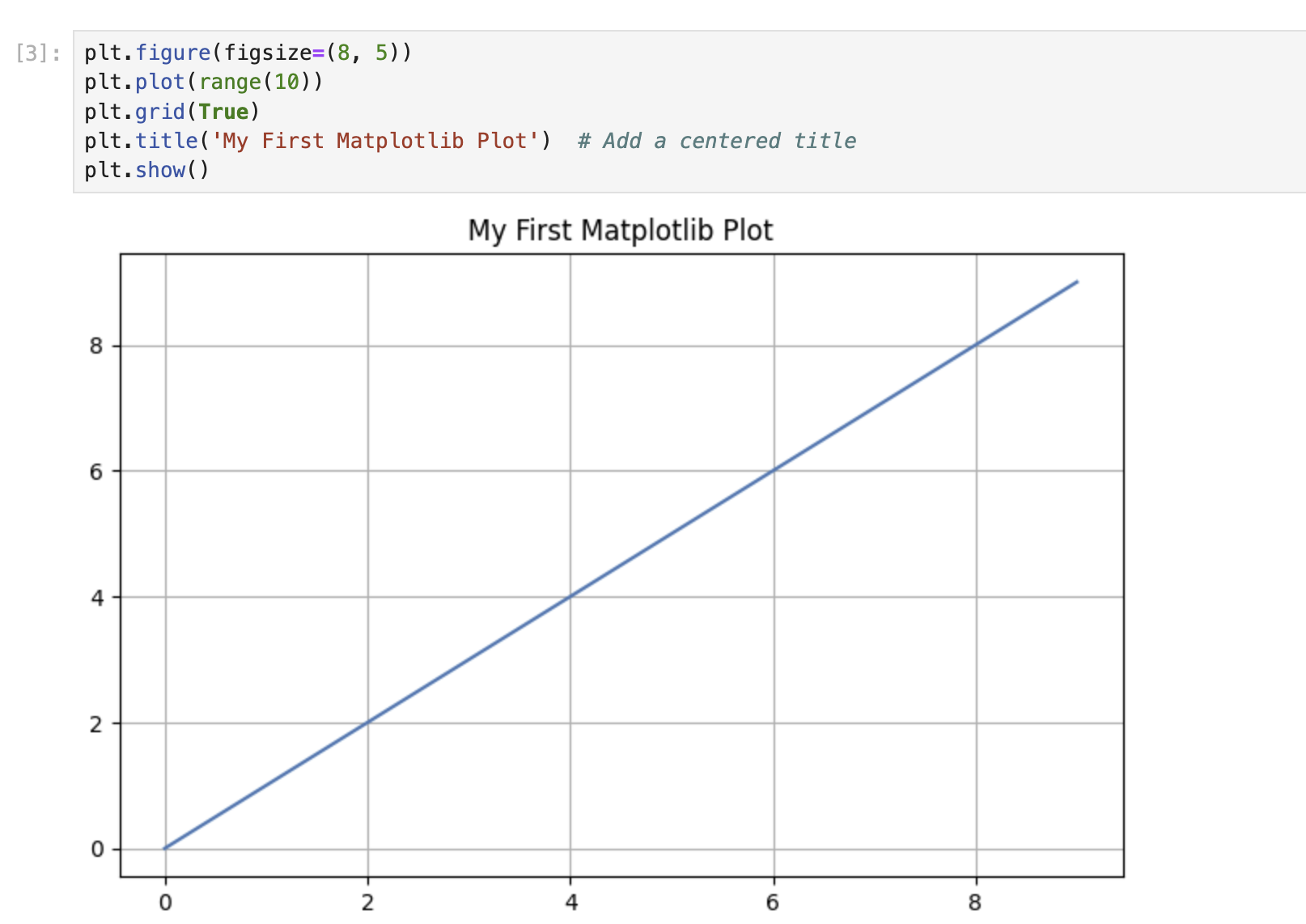Viewport: 1306px width, 924px height.
Task: Click the plt.show() line
Action: pyautogui.click(x=146, y=170)
